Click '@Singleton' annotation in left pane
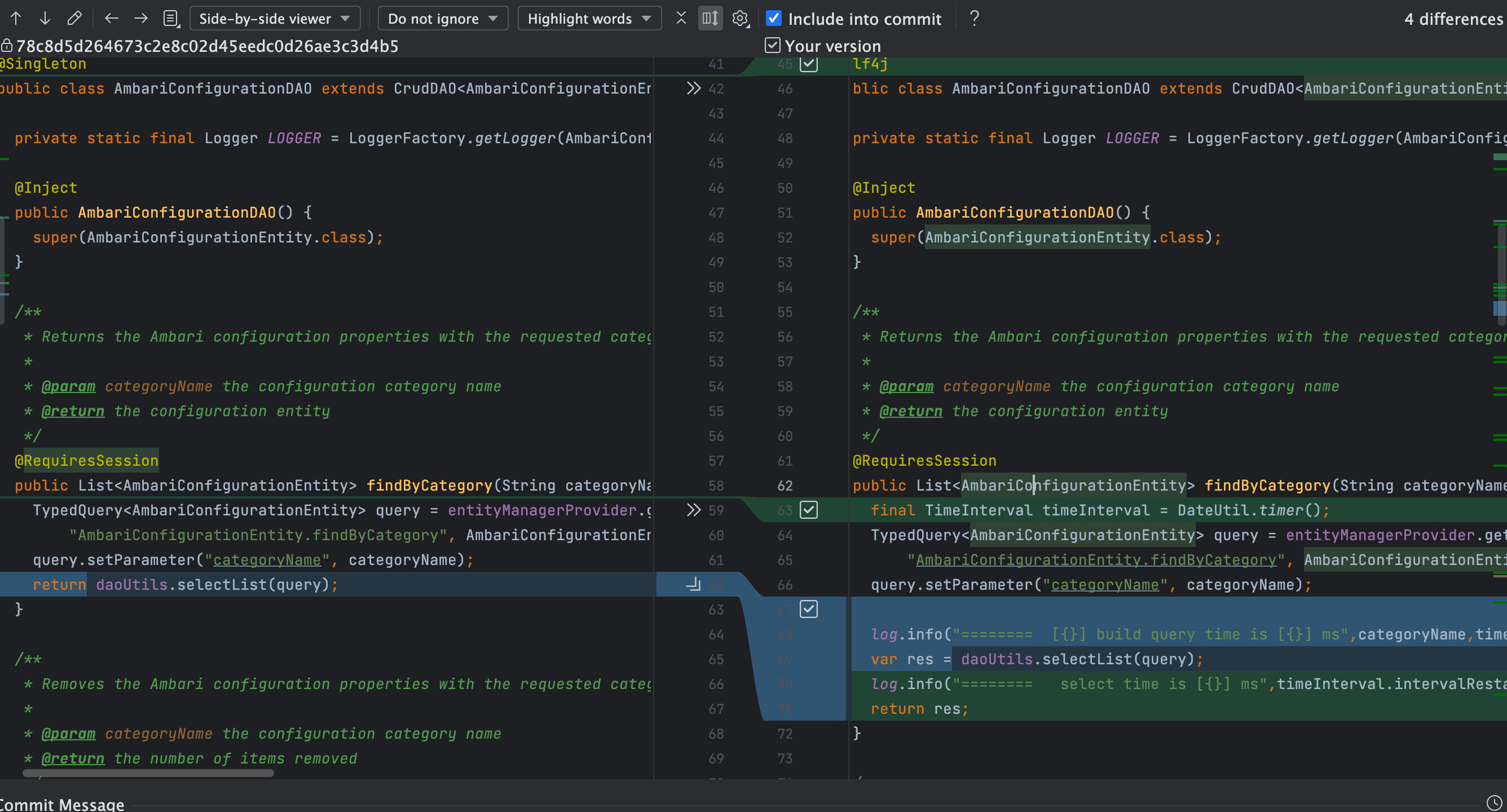Viewport: 1507px width, 812px height. [x=43, y=63]
